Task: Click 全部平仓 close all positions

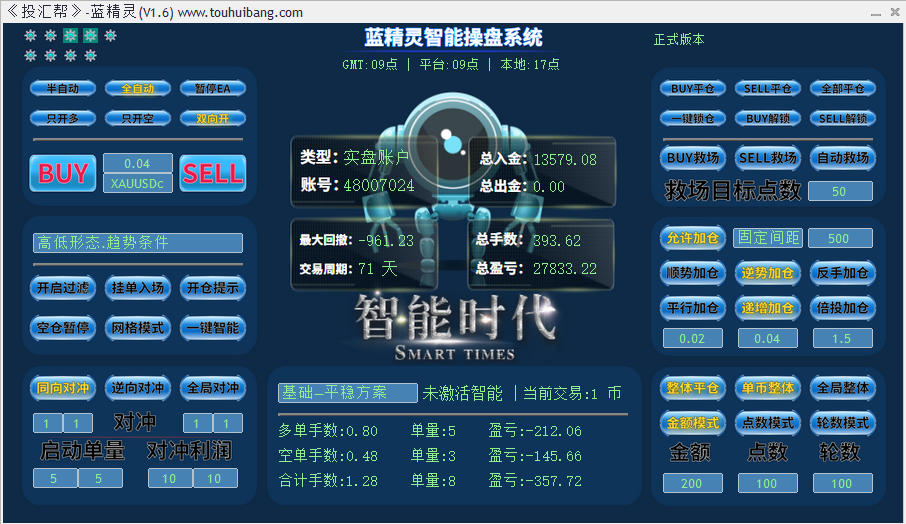Action: coord(842,88)
